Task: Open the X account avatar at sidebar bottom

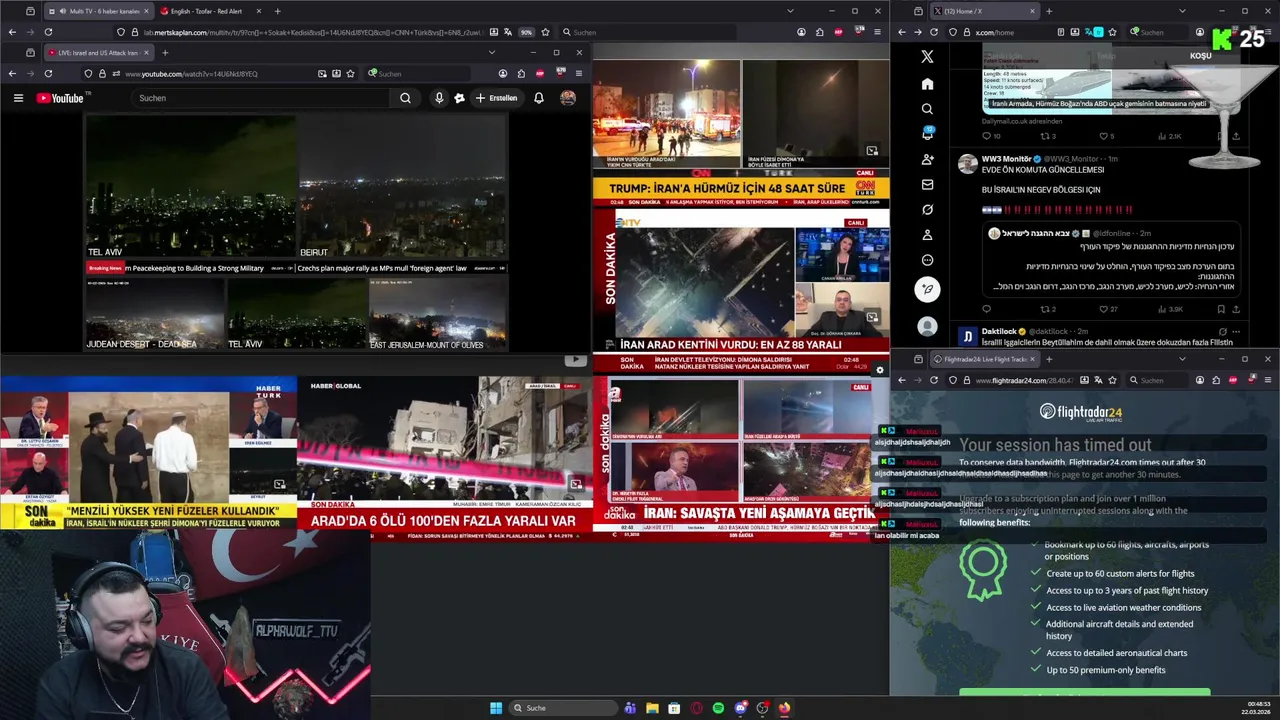Action: pos(927,326)
